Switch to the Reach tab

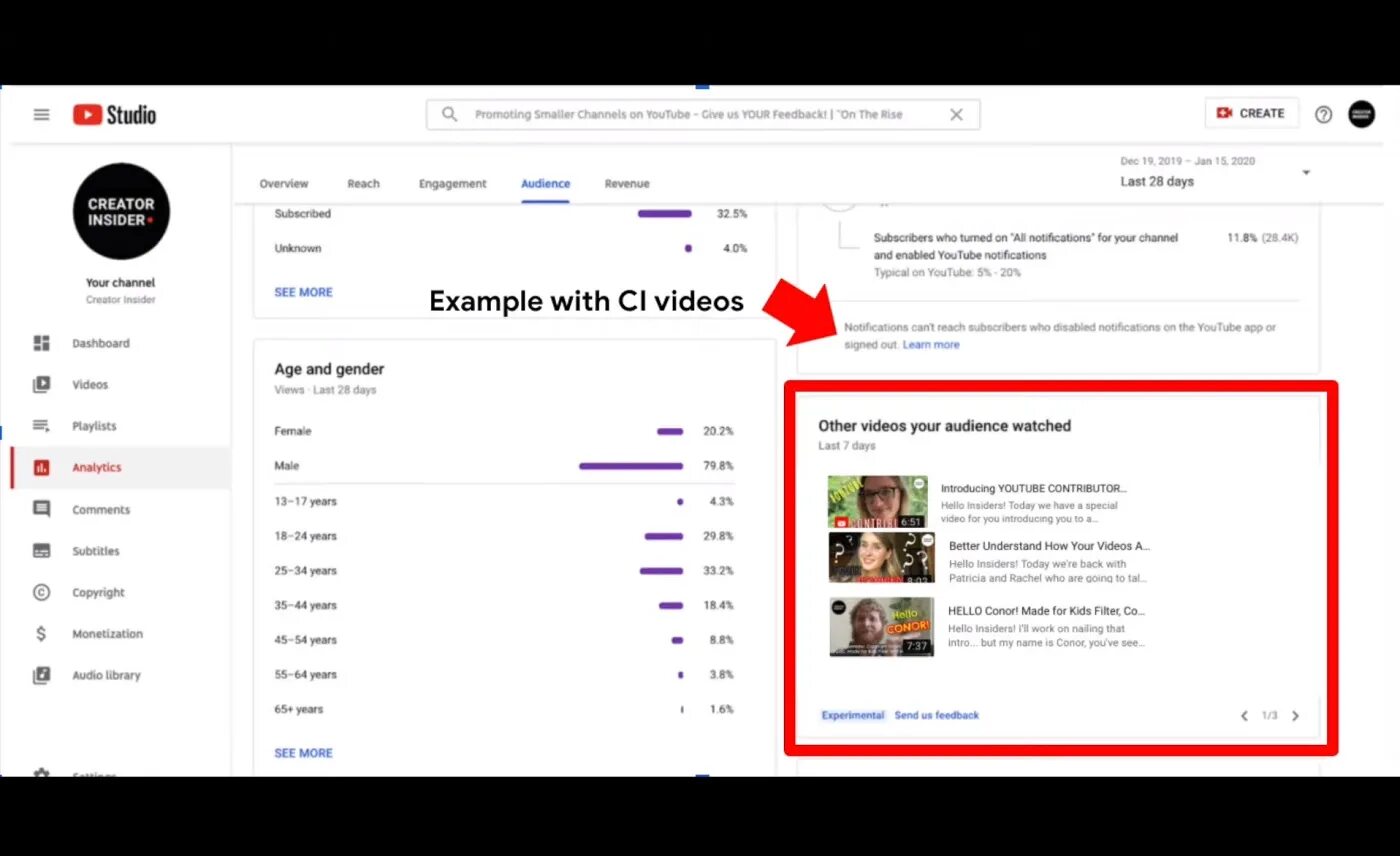pyautogui.click(x=363, y=184)
